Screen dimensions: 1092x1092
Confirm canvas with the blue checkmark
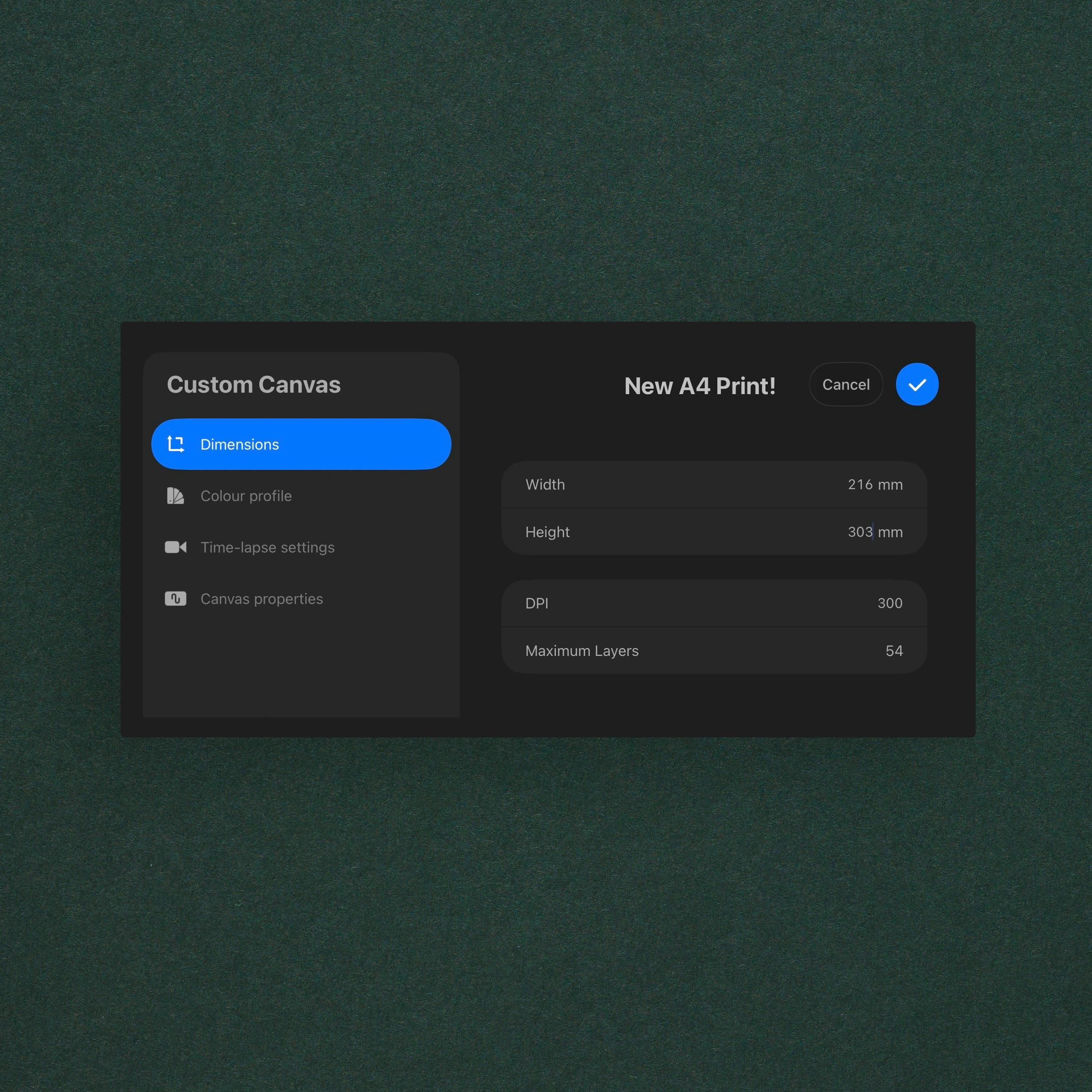[x=917, y=385]
